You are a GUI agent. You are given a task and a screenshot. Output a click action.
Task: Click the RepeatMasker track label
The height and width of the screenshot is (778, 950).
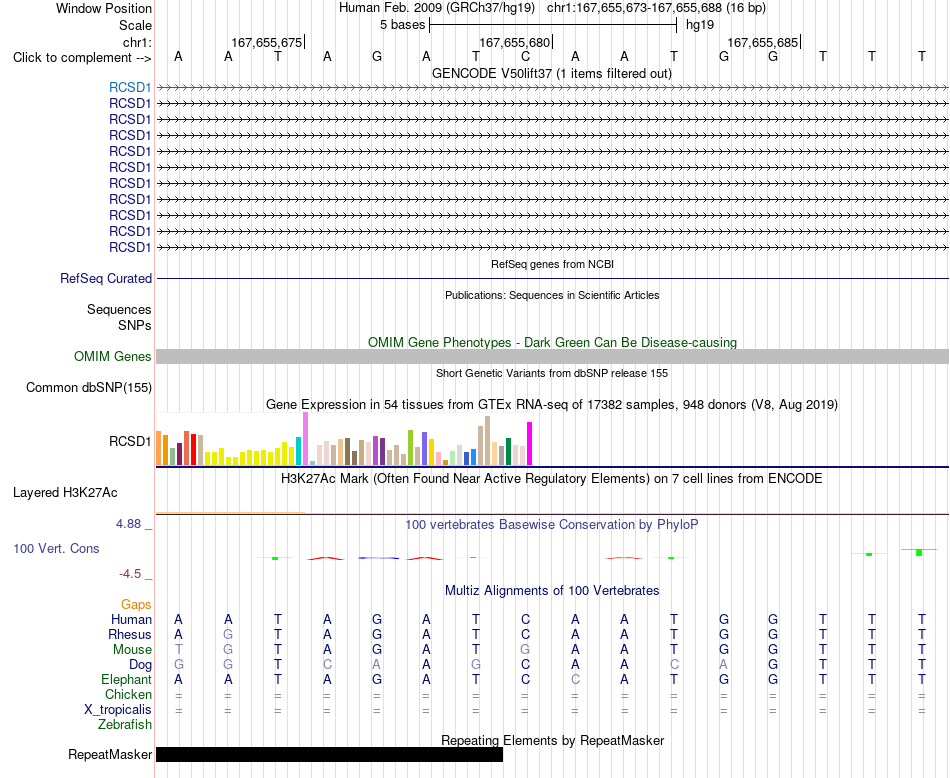tap(110, 754)
